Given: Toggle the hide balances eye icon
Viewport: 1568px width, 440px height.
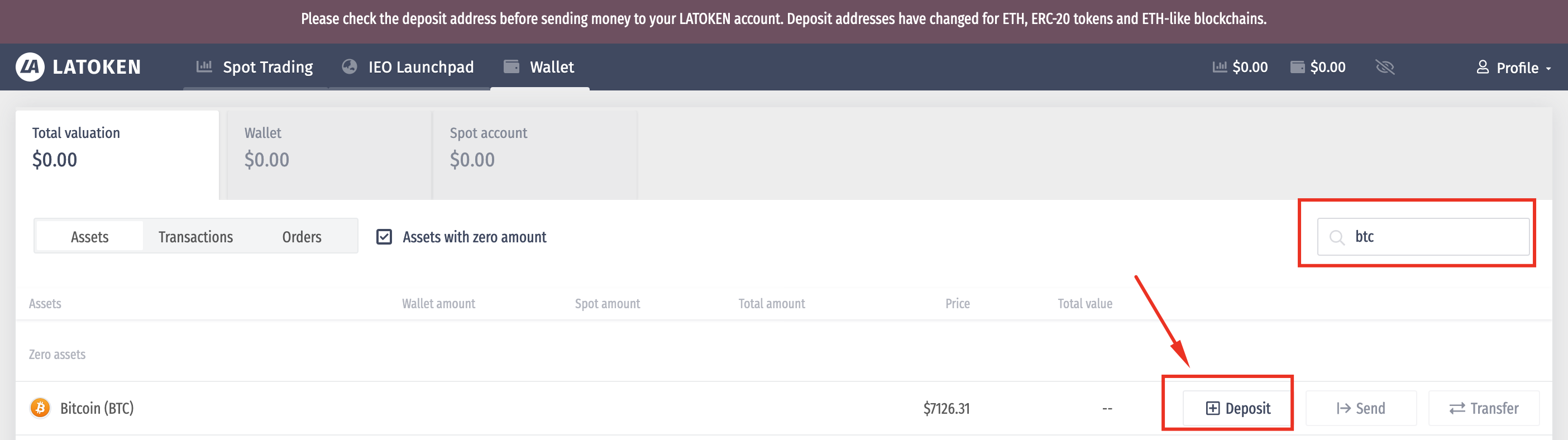Looking at the screenshot, I should 1385,67.
